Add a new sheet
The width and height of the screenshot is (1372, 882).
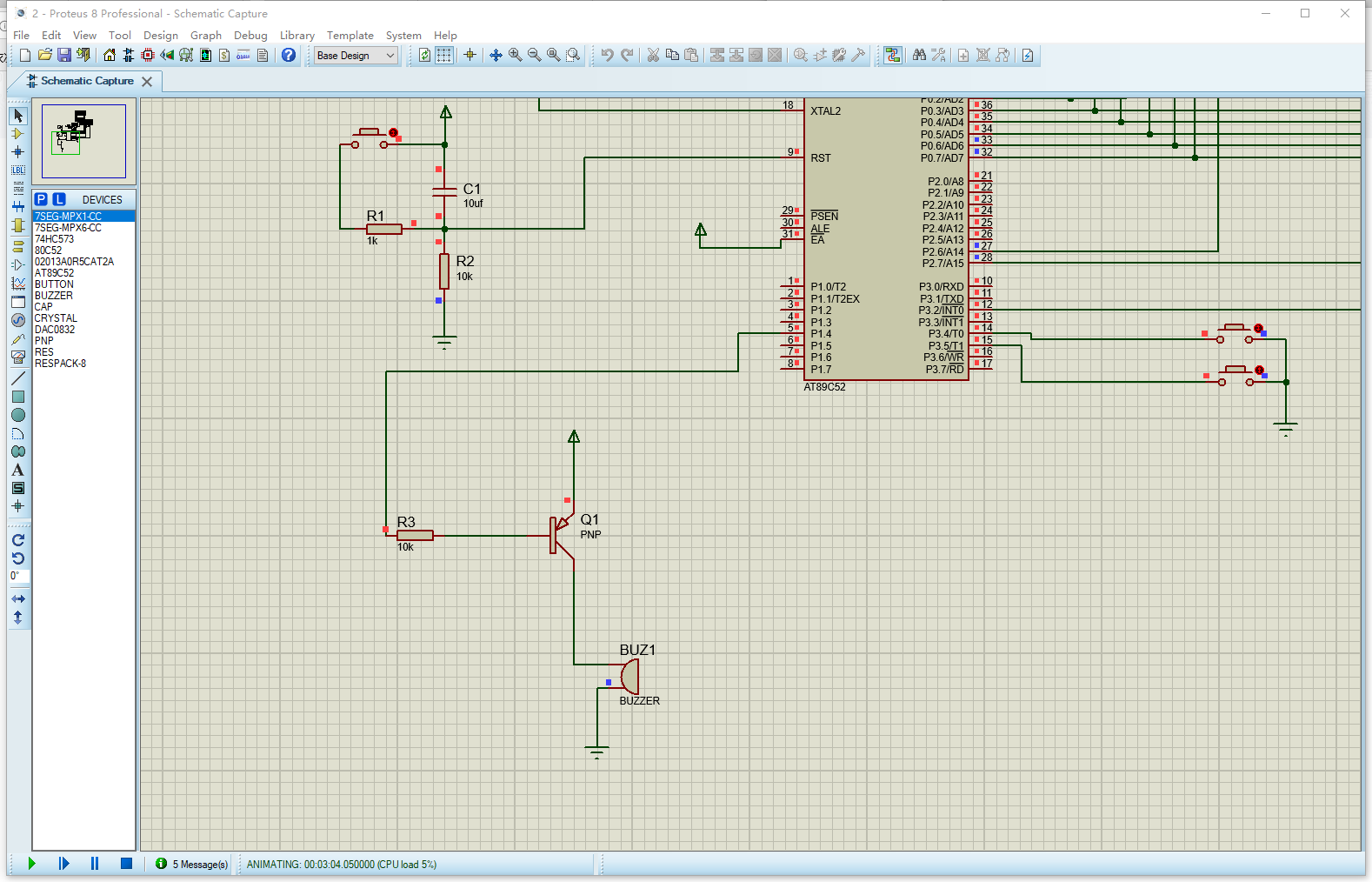click(963, 55)
